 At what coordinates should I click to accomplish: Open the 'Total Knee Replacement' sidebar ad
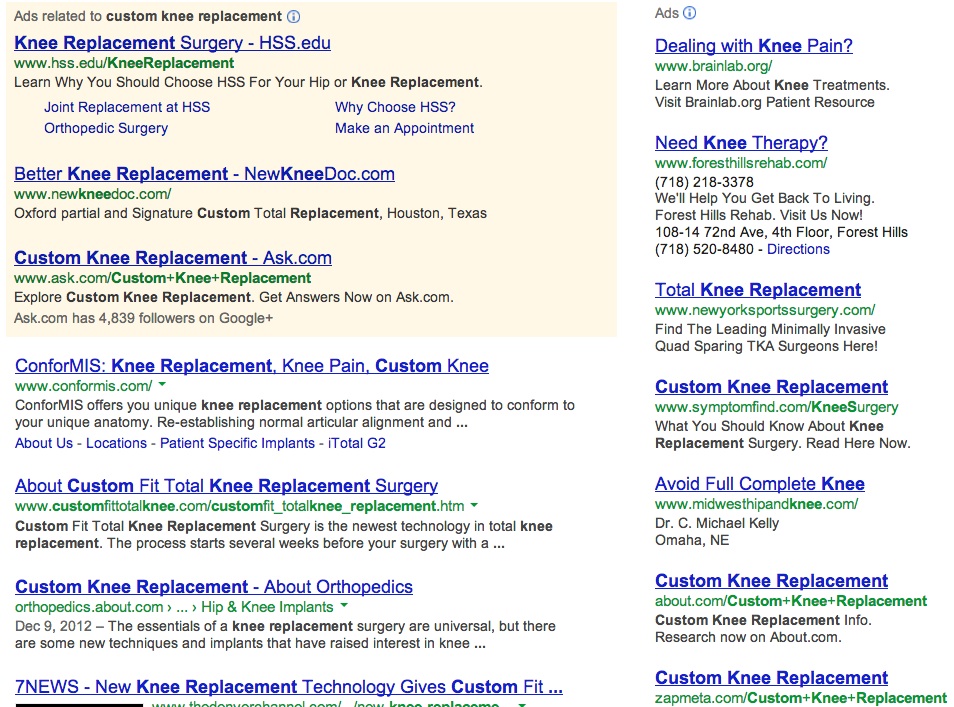coord(757,290)
